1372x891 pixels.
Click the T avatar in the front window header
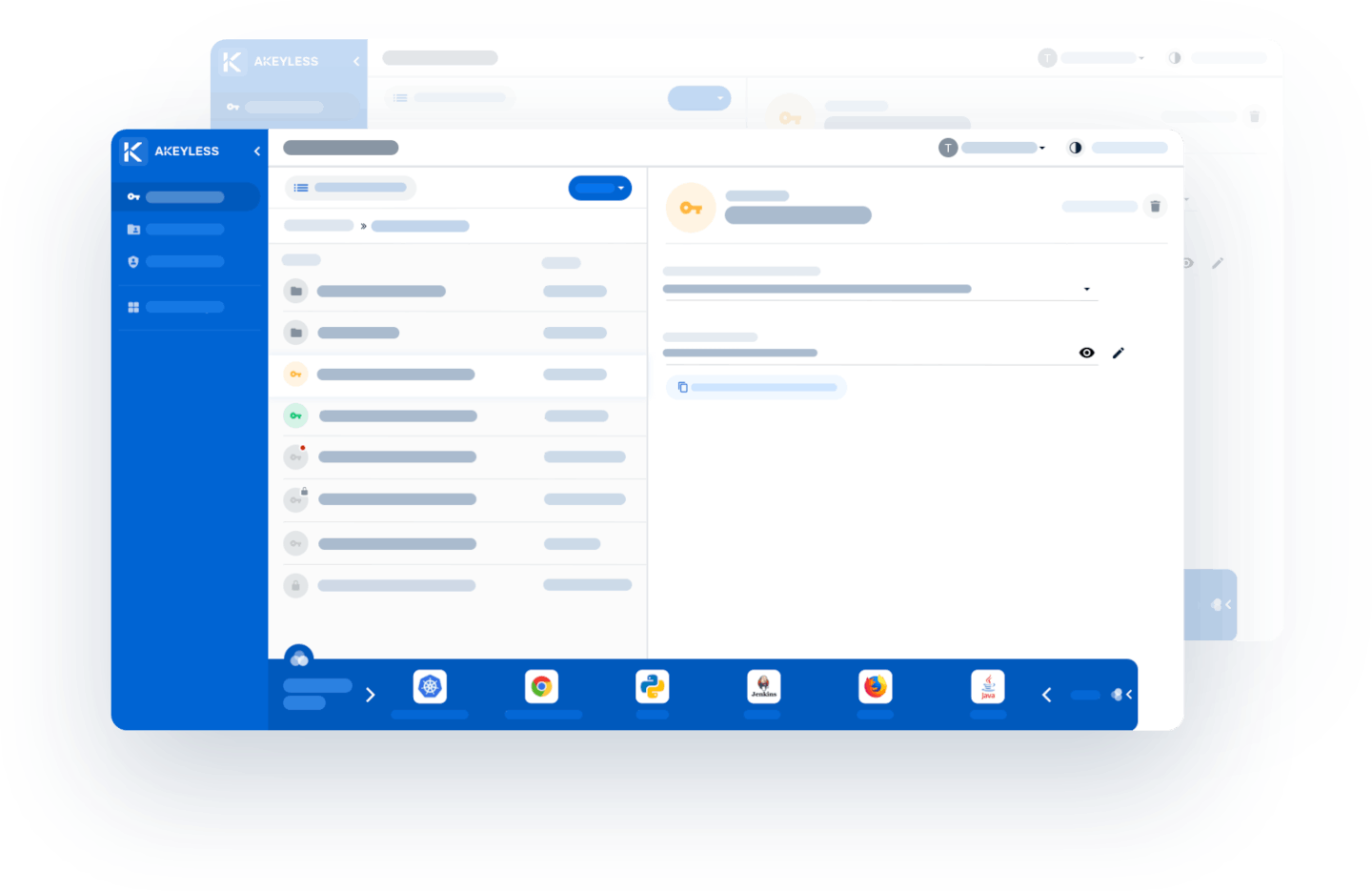tap(948, 148)
